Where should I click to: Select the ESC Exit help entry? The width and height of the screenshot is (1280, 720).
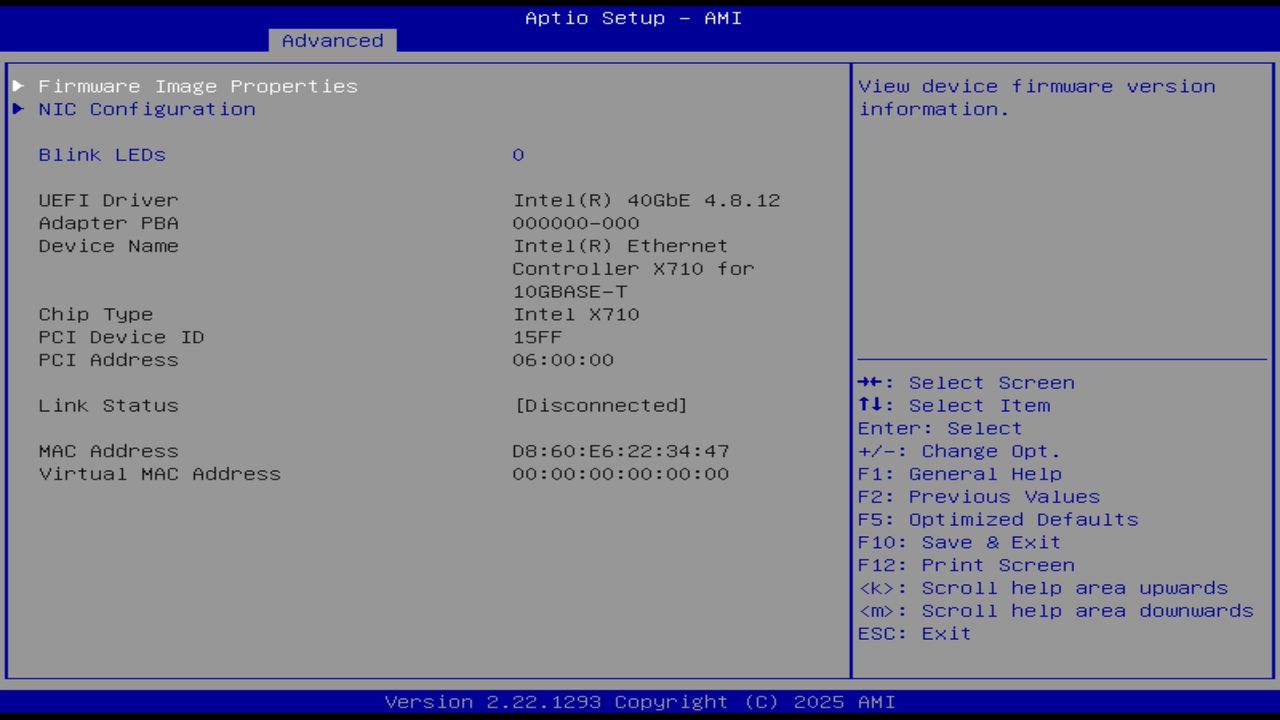pos(914,633)
